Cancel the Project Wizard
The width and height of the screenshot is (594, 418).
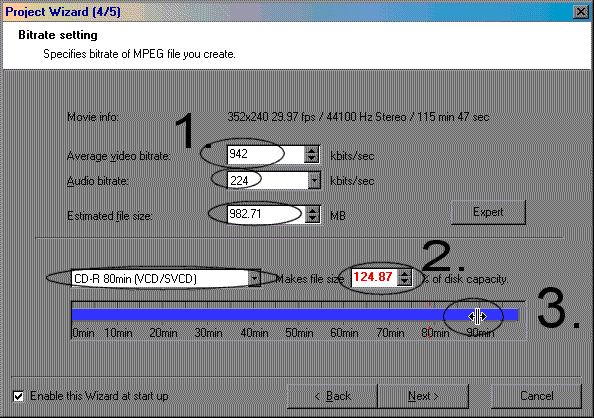coord(536,396)
